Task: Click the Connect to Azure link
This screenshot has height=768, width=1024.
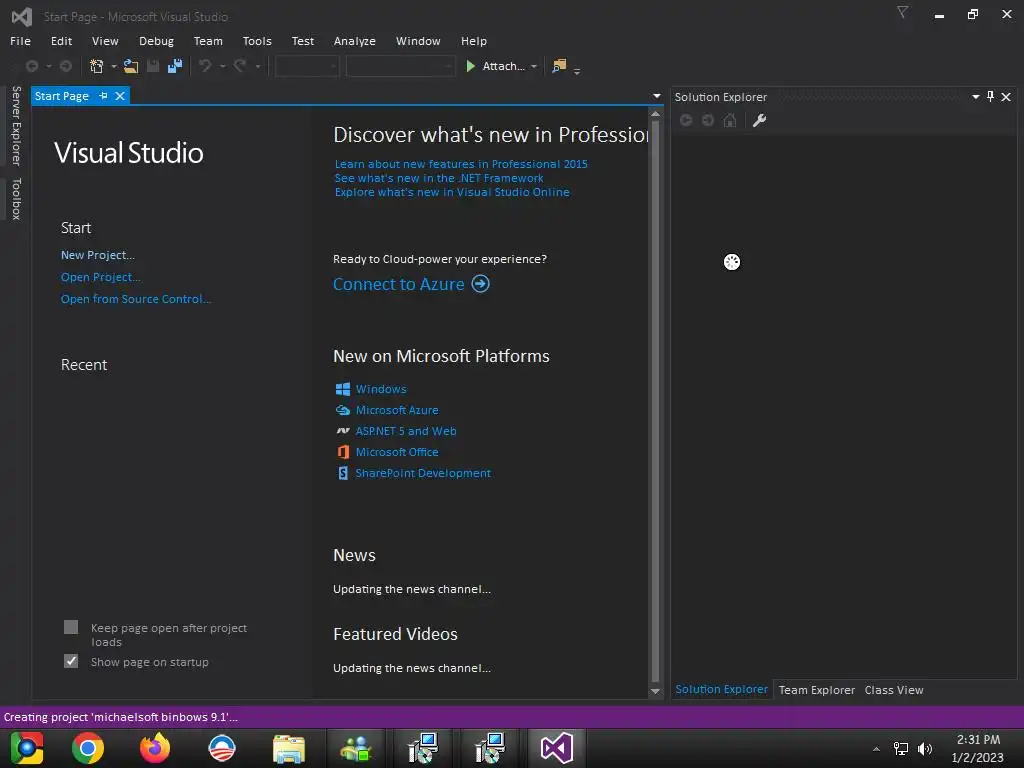Action: coord(399,284)
